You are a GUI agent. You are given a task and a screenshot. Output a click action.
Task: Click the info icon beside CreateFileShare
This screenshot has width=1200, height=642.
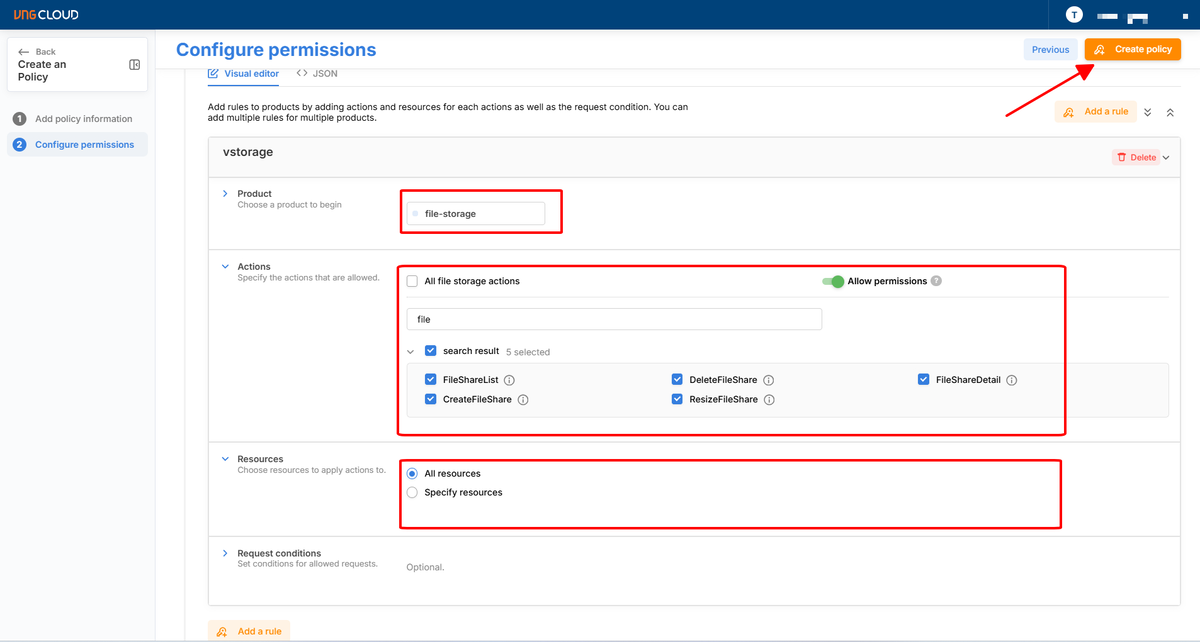coord(523,400)
